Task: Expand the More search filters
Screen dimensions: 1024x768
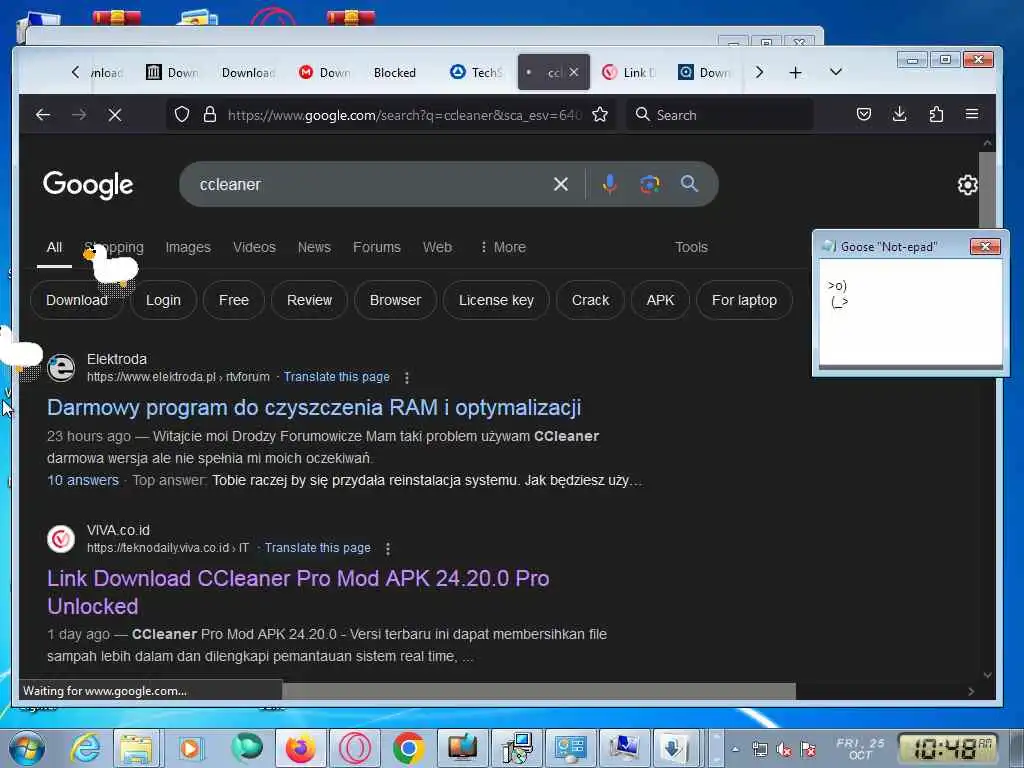Action: tap(503, 248)
